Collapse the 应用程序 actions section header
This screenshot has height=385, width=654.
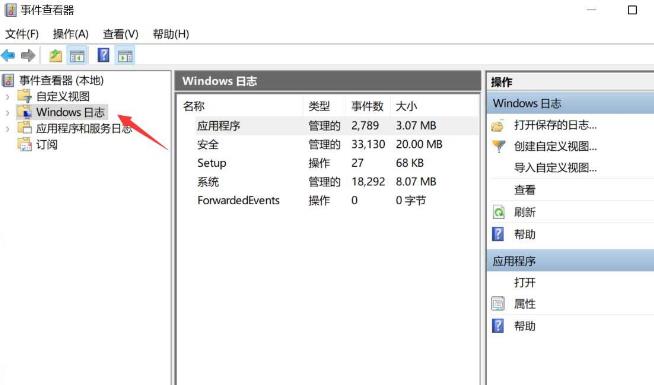pyautogui.click(x=570, y=261)
